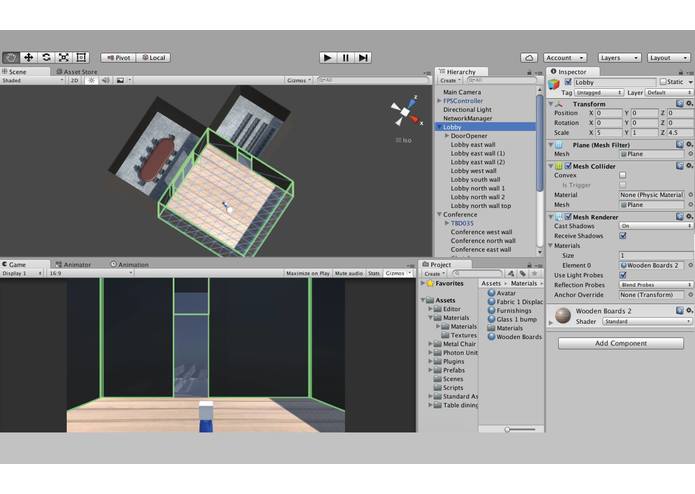Viewport: 695px width, 494px height.
Task: Open Mesh Collider help book icon
Action: pyautogui.click(x=679, y=166)
